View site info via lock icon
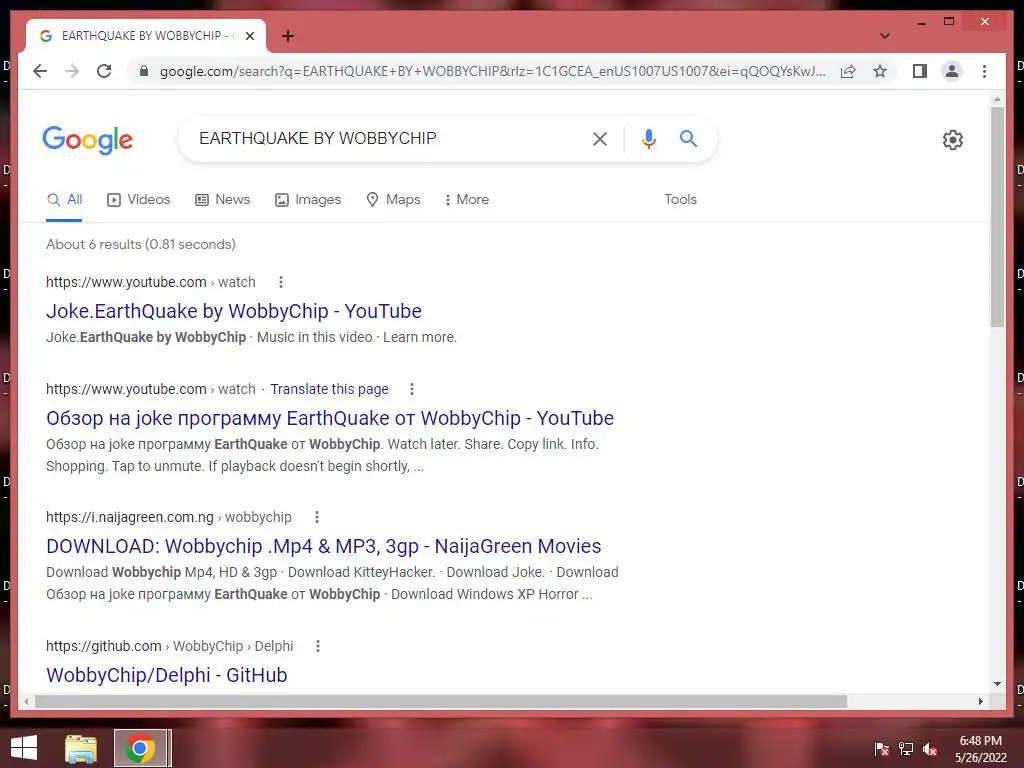 coord(144,71)
